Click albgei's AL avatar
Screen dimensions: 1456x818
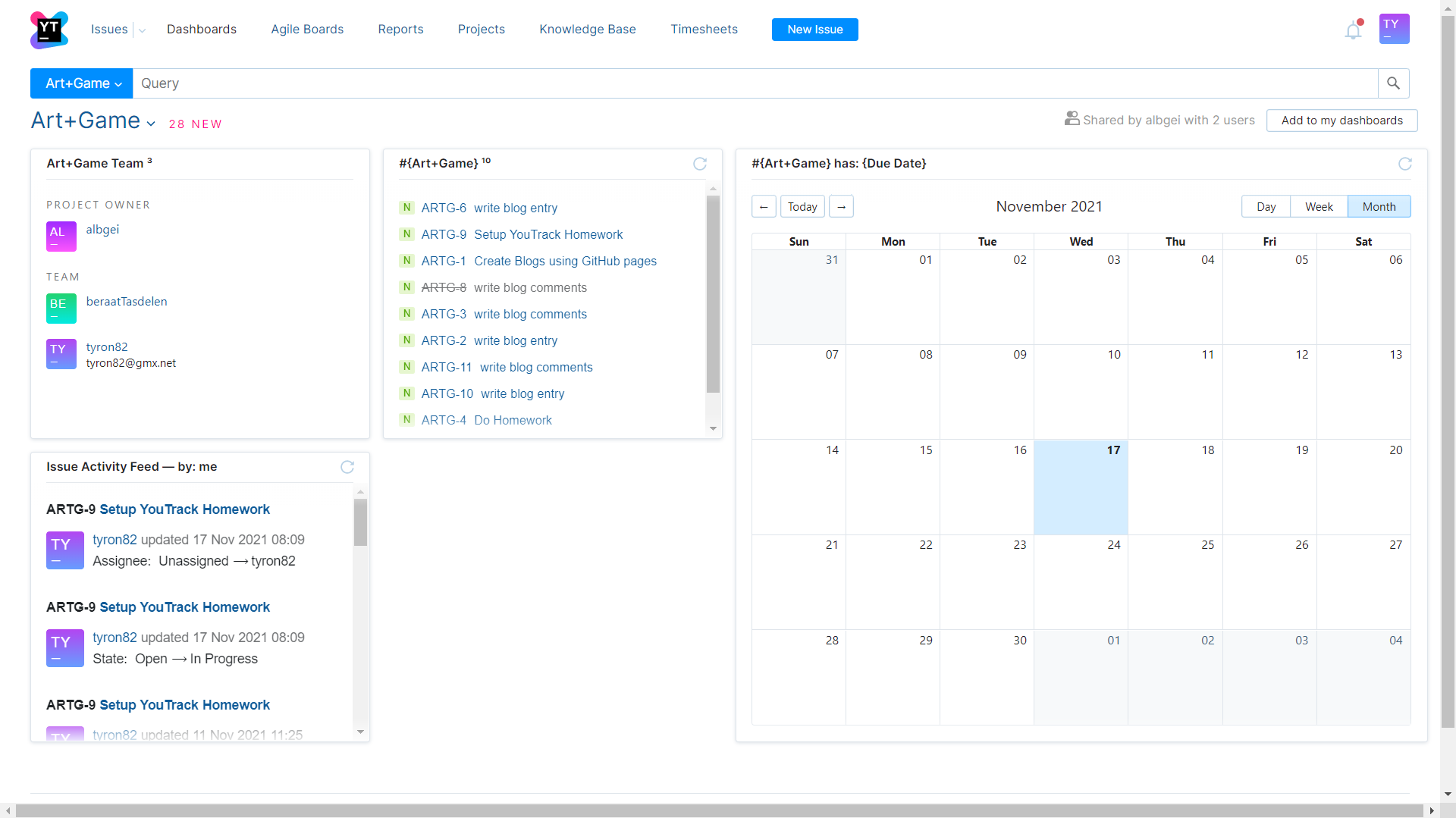tap(61, 237)
